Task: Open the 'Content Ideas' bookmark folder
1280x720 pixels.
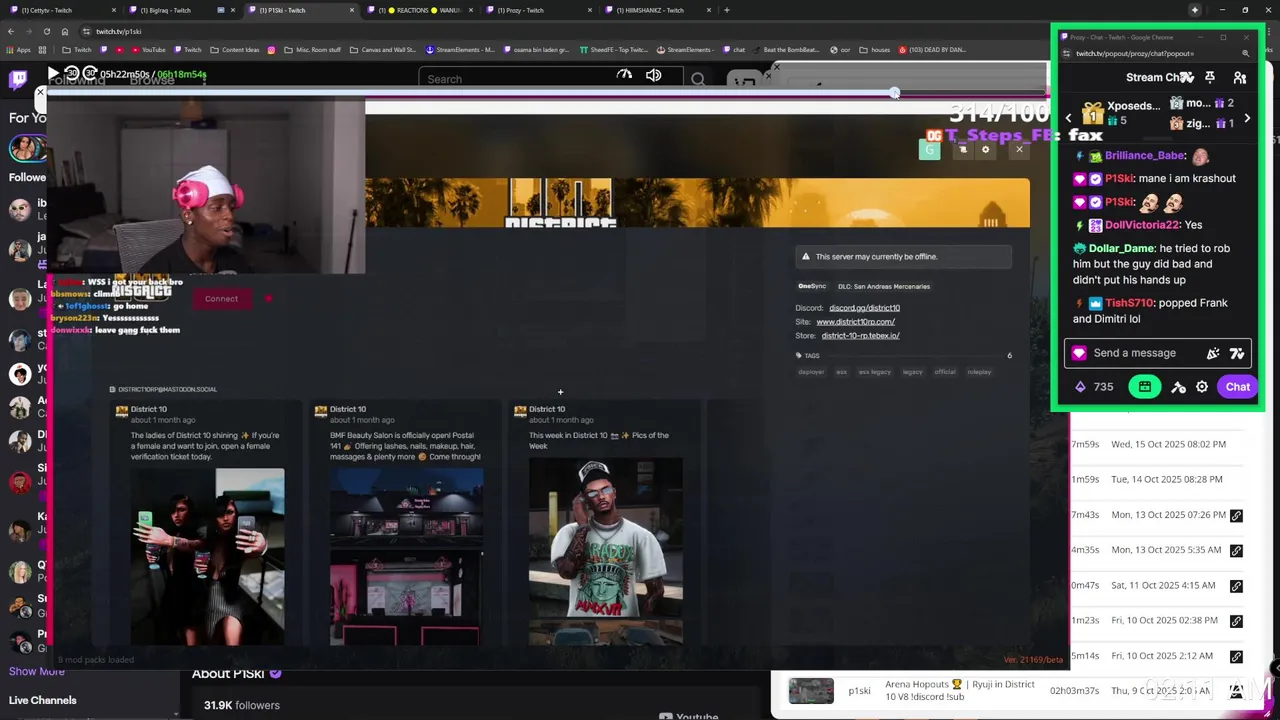Action: [234, 49]
